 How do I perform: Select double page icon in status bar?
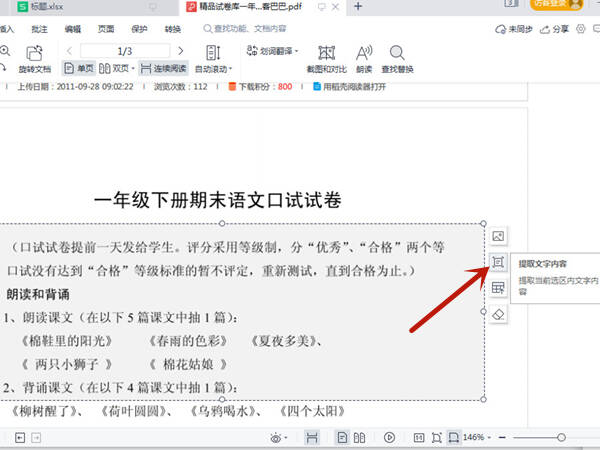(359, 437)
